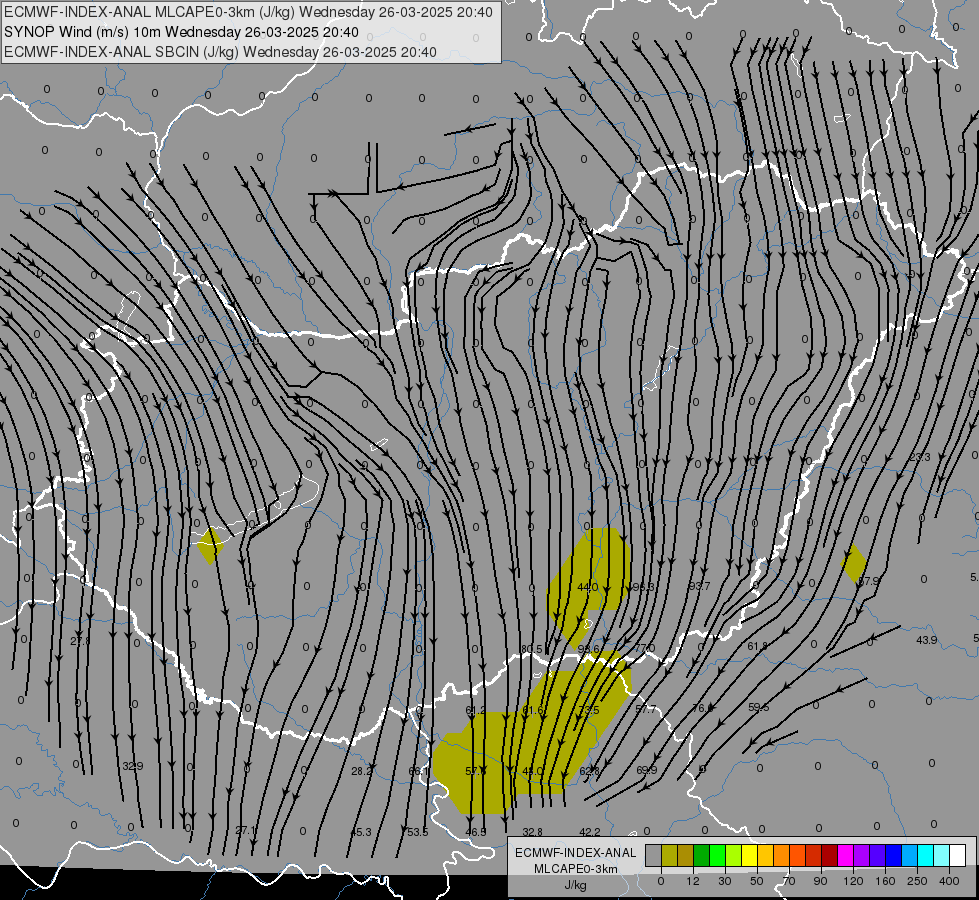Select the pure blue legend swatch
Image resolution: width=979 pixels, height=900 pixels.
893,855
